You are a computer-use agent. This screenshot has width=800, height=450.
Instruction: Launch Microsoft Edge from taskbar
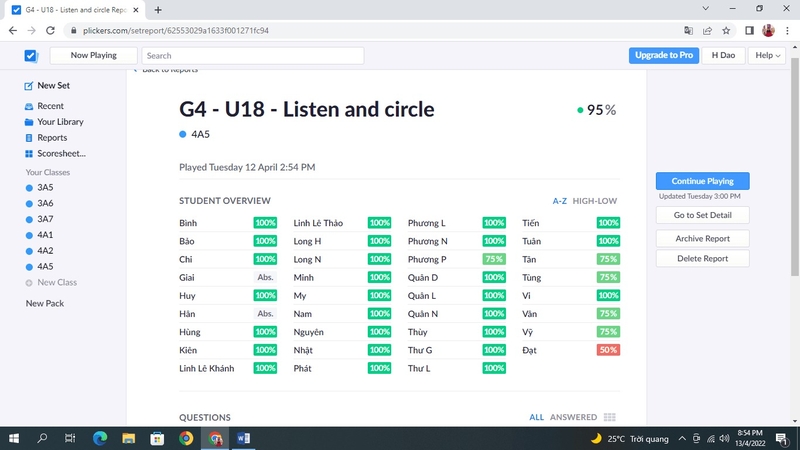(100, 438)
